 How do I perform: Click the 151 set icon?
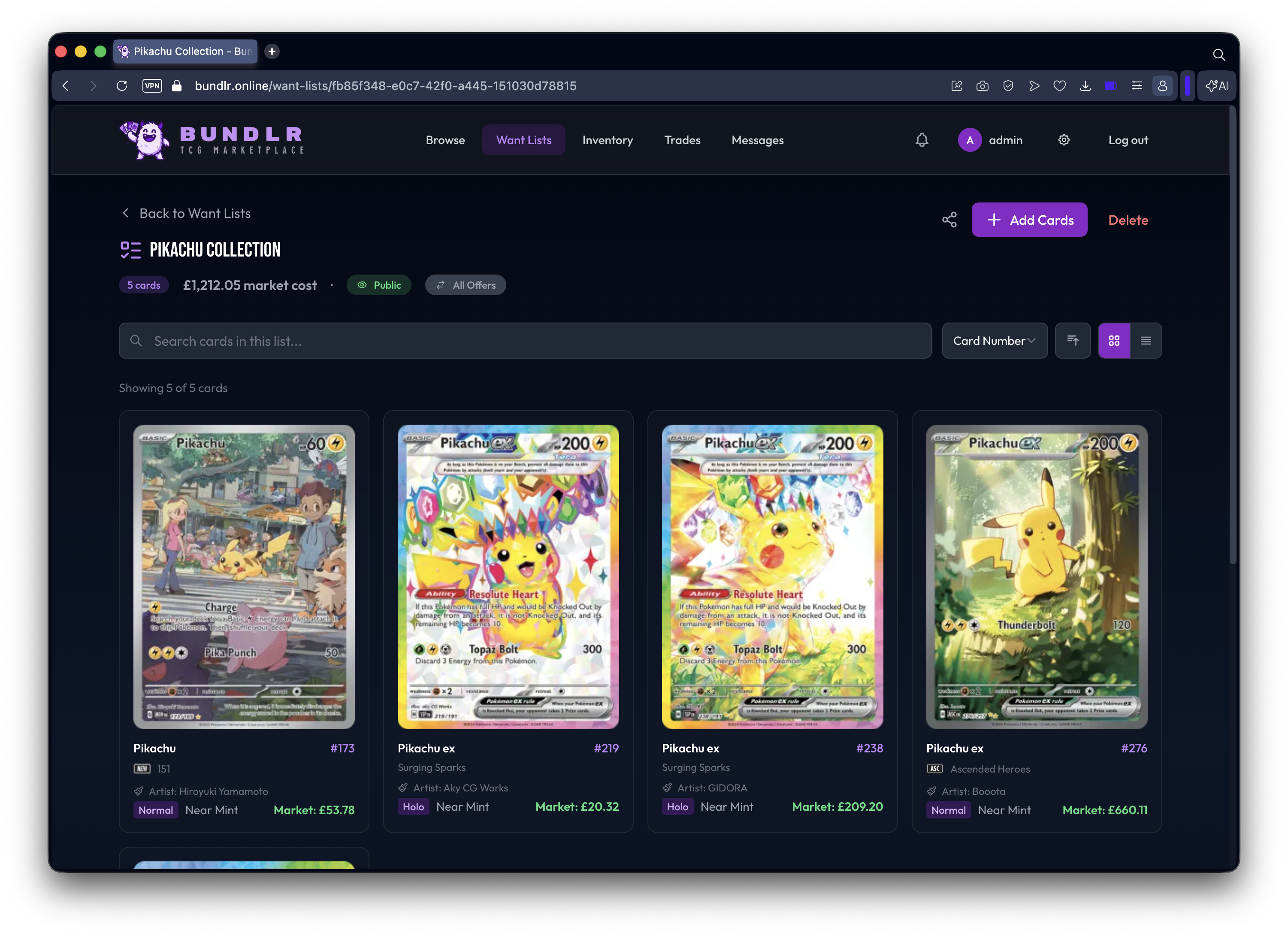point(142,769)
